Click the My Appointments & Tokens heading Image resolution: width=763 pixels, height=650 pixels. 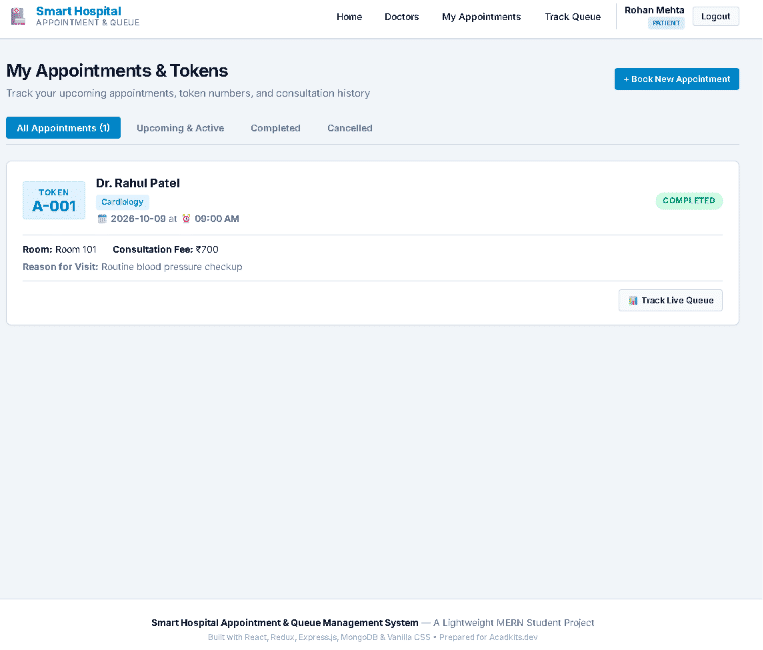coord(117,71)
